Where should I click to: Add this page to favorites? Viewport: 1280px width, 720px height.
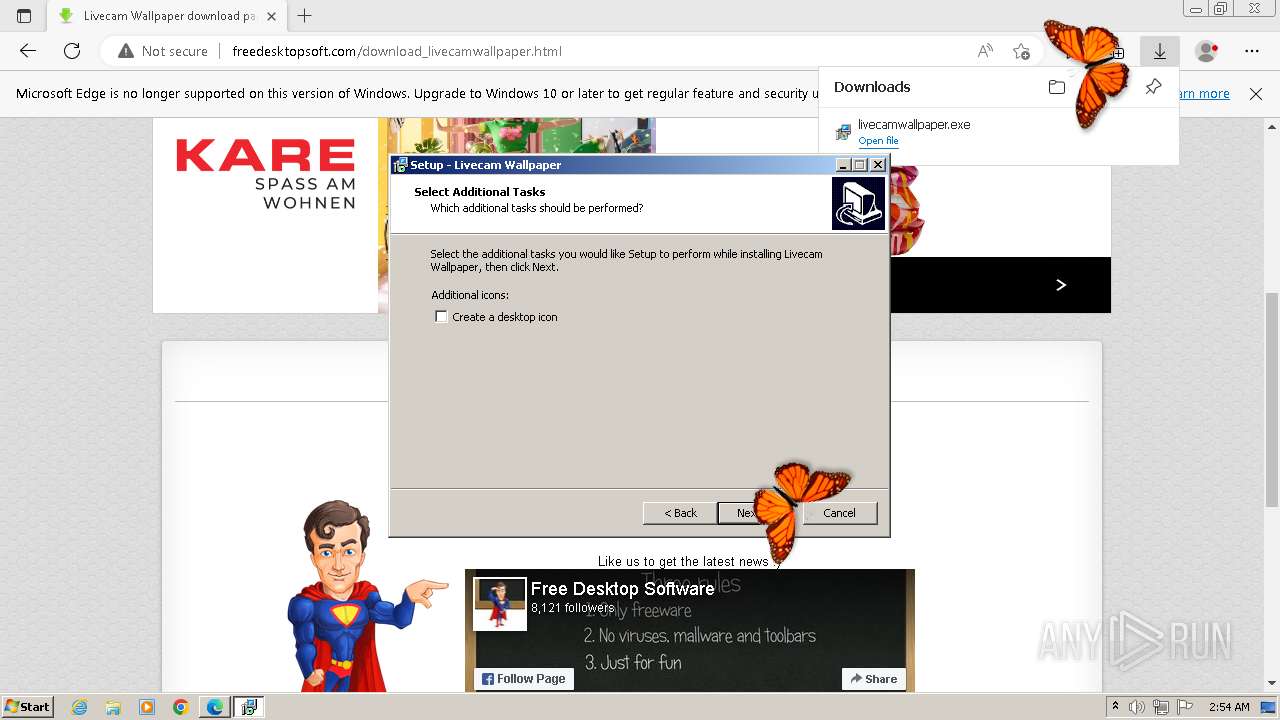1021,51
